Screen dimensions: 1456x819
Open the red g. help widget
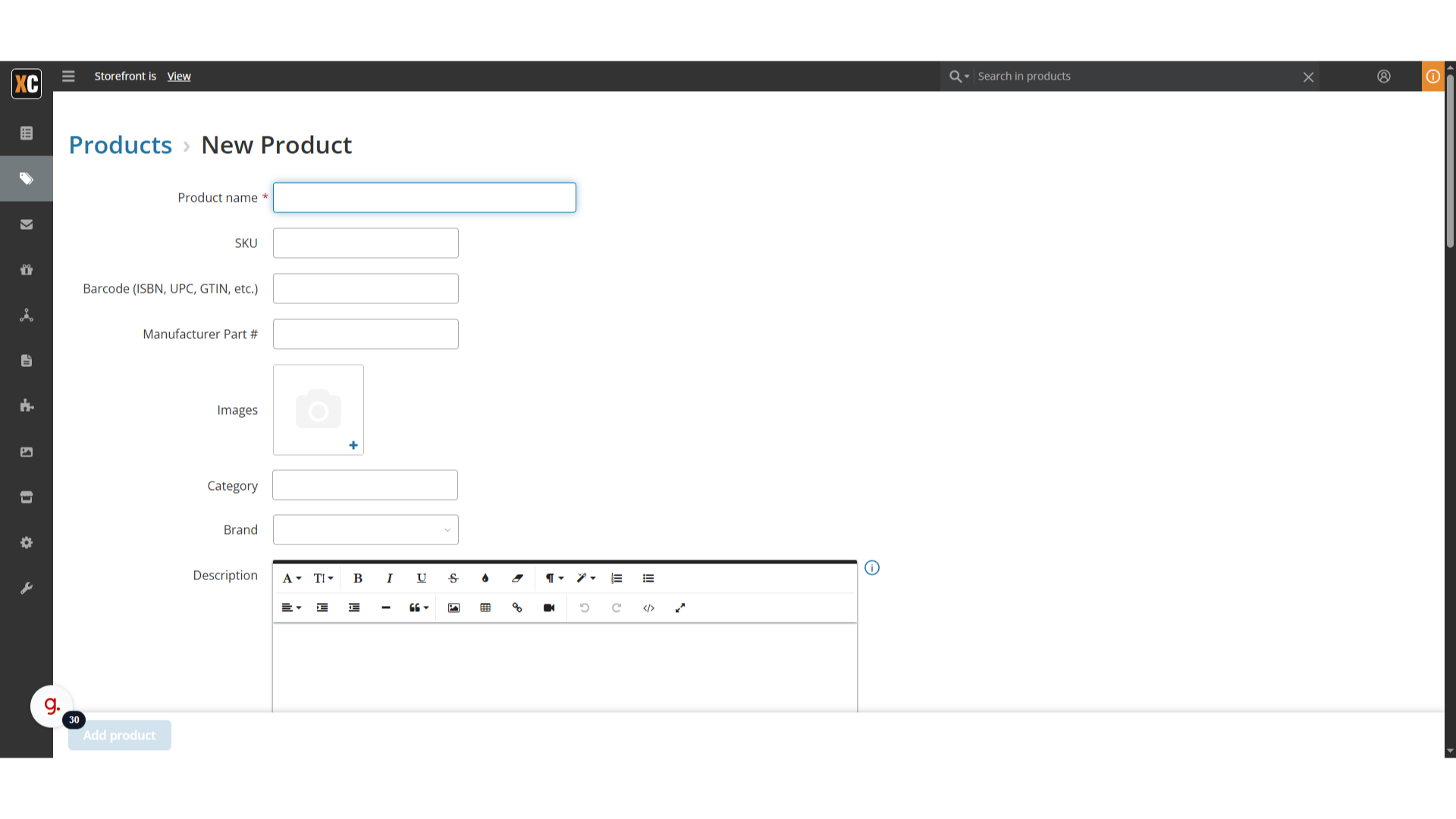52,706
